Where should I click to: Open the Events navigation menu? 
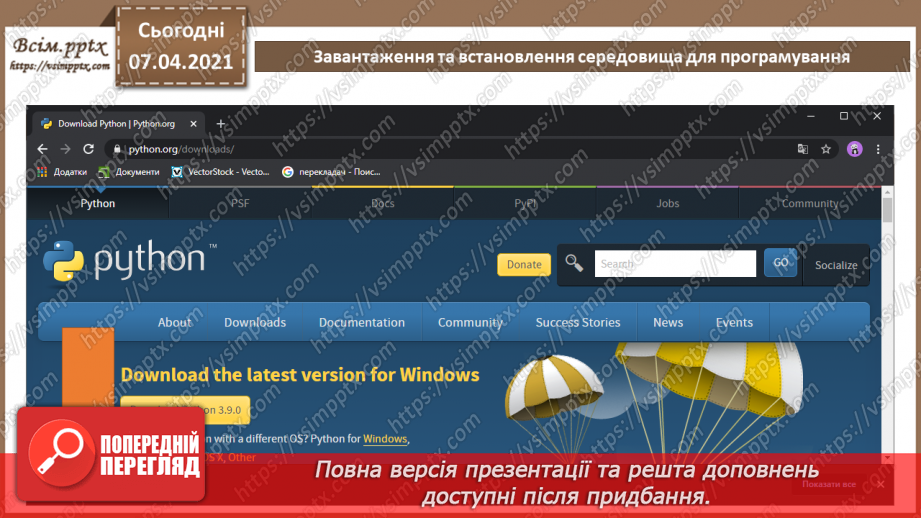tap(734, 322)
